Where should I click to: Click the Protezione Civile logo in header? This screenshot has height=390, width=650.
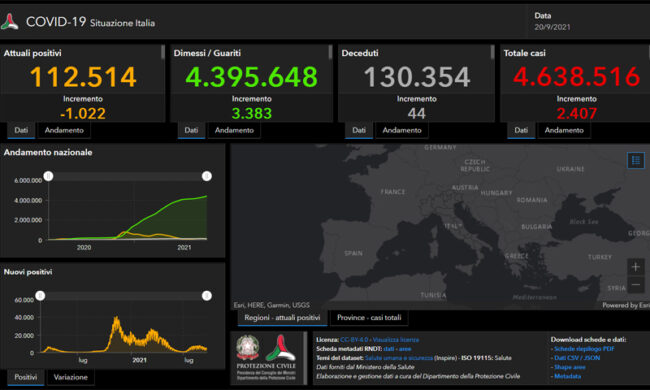tap(10, 22)
